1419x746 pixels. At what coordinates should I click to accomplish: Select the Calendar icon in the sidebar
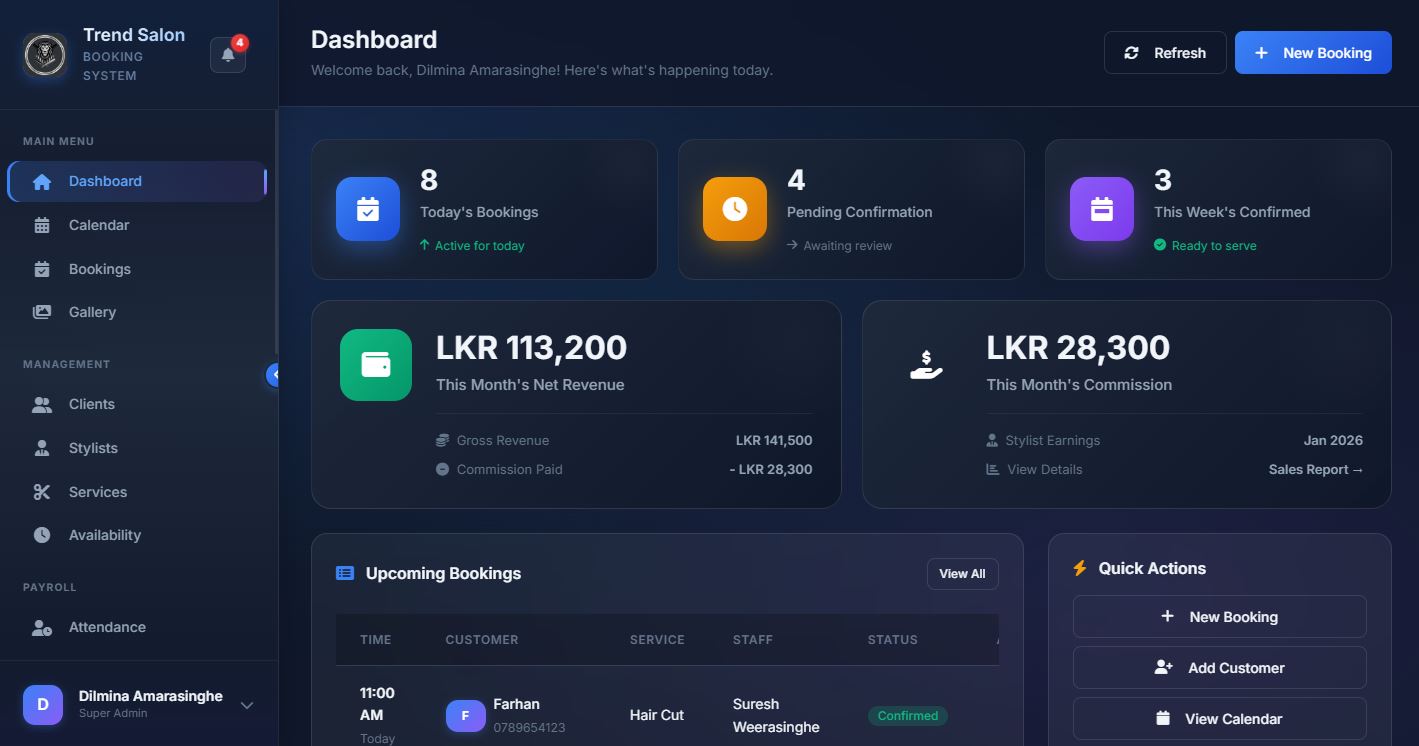tap(40, 225)
